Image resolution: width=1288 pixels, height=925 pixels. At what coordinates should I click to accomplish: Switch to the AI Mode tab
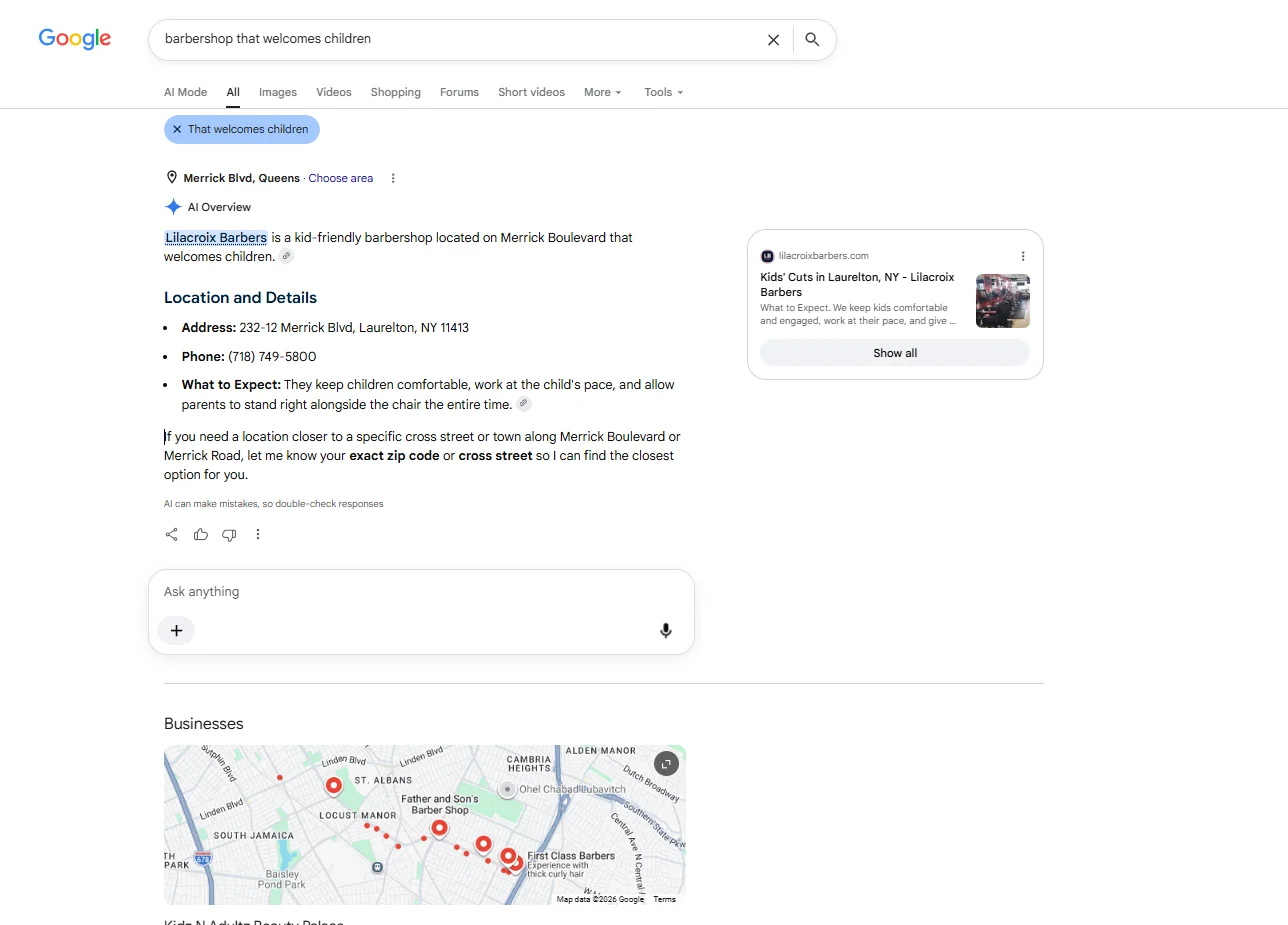[x=185, y=92]
